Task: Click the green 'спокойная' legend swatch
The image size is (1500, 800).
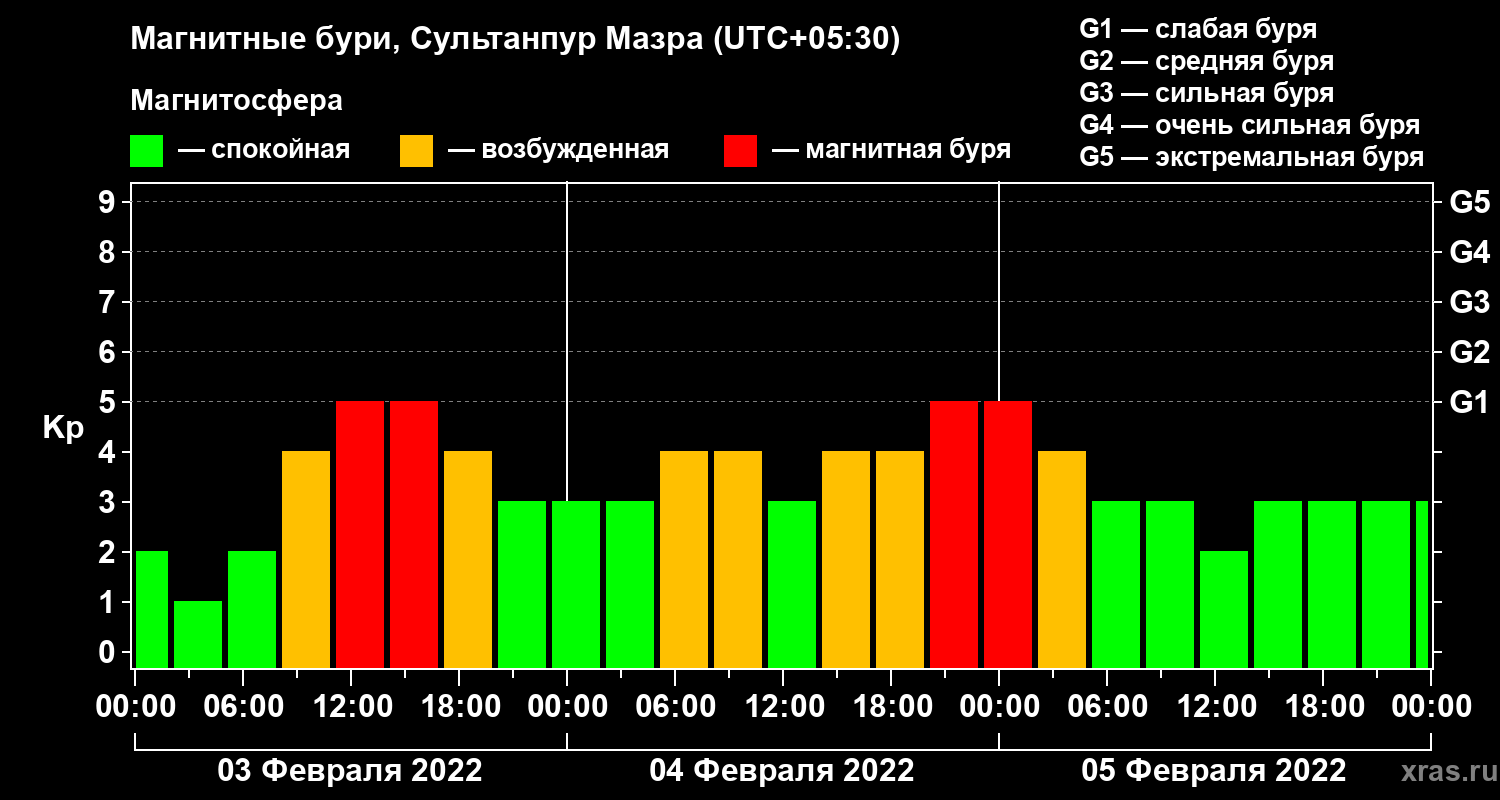Action: click(146, 151)
